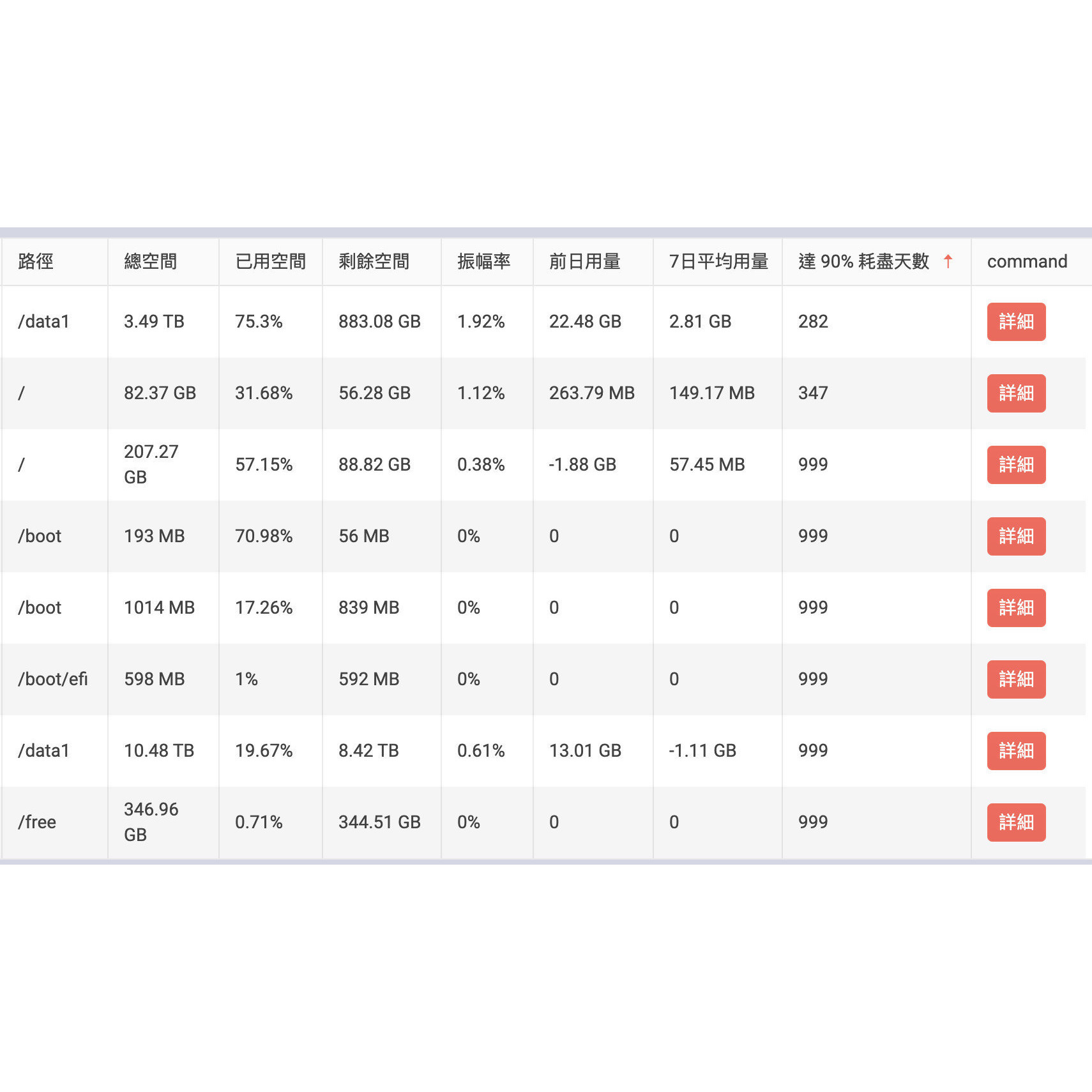Select the command column header
The image size is (1092, 1092).
coord(1026,261)
